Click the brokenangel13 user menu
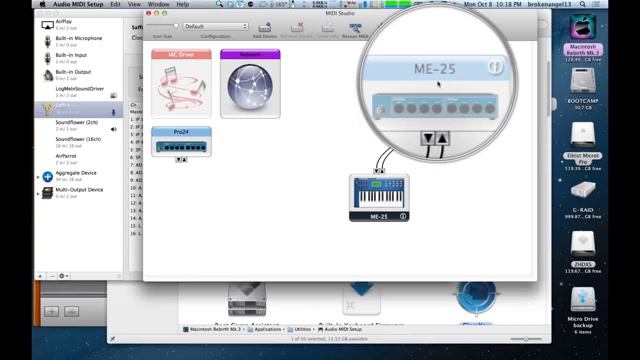 [549, 4]
